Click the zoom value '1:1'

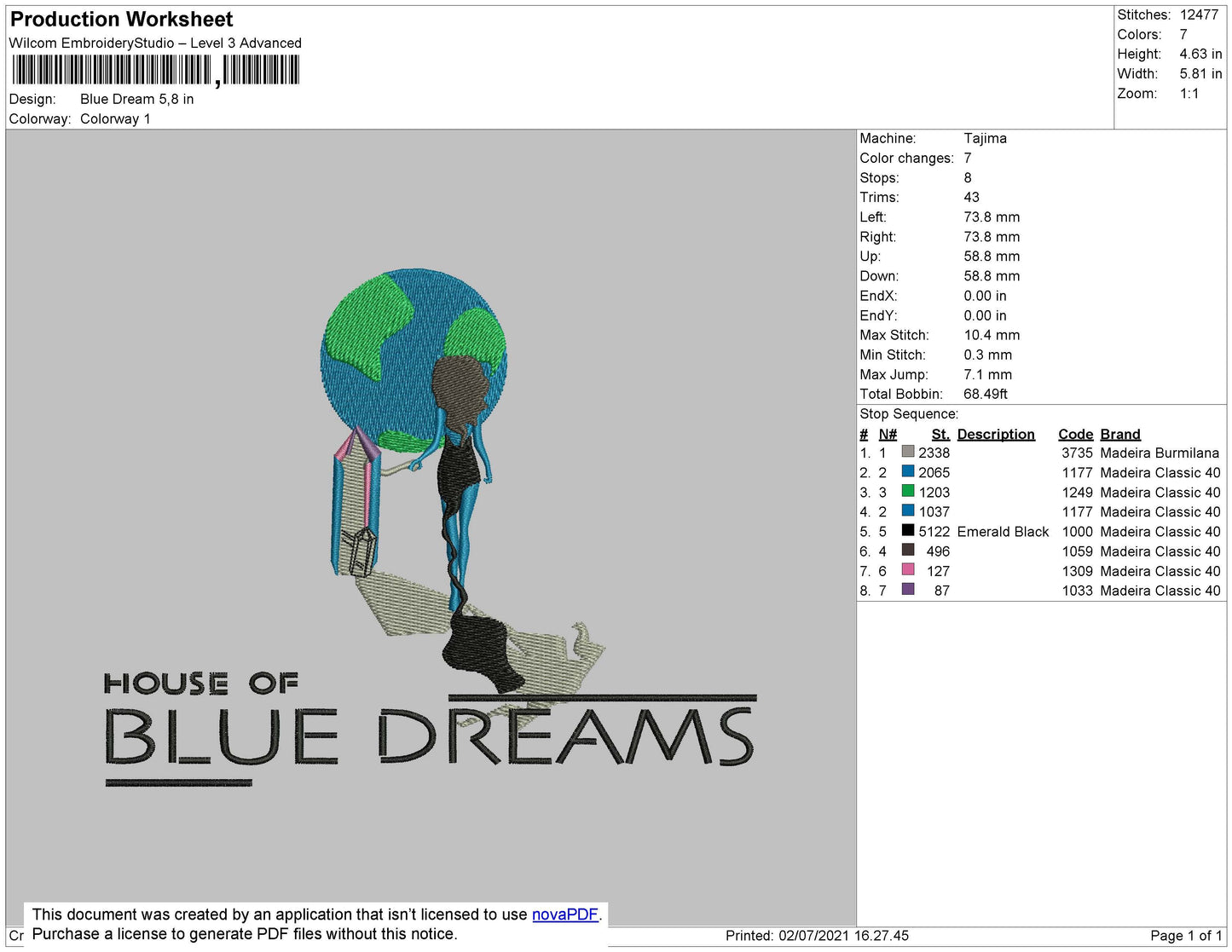pyautogui.click(x=1189, y=94)
